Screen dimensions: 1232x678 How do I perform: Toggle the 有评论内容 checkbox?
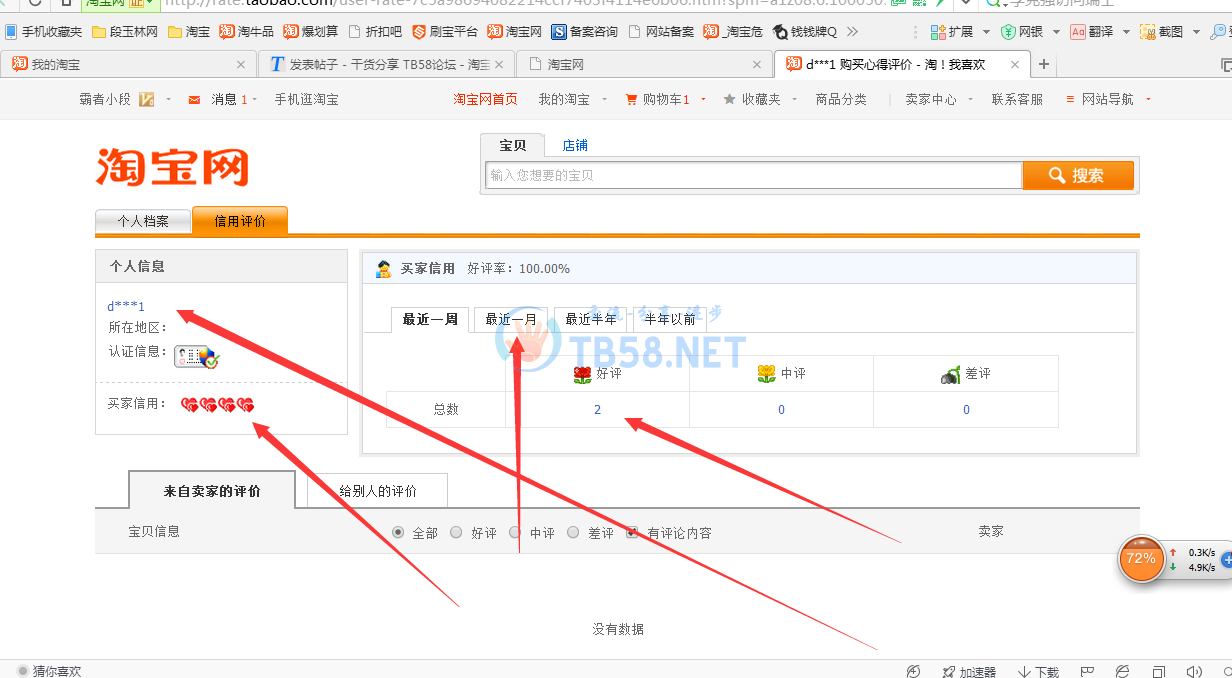(632, 533)
